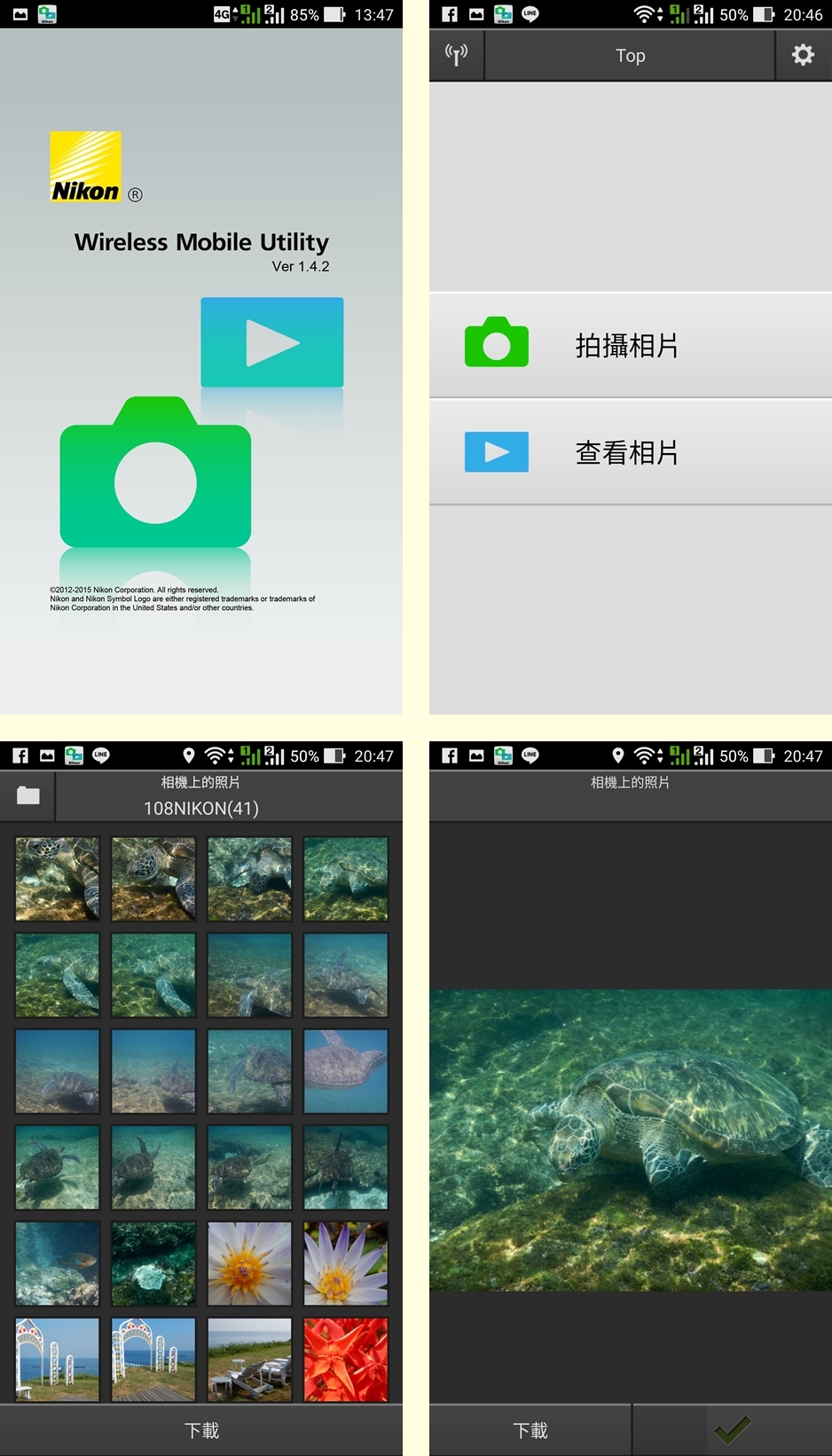Tap Wi-Fi status icon in Top screen status bar
The image size is (832, 1456).
click(643, 14)
